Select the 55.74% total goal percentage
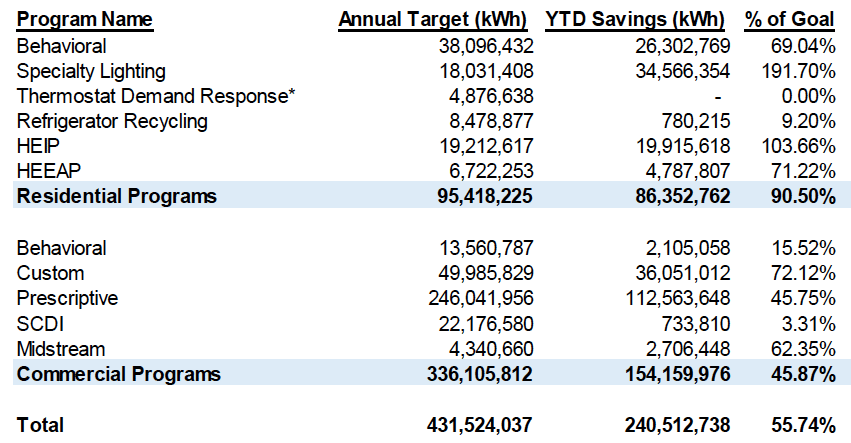The height and width of the screenshot is (443, 851). 804,425
